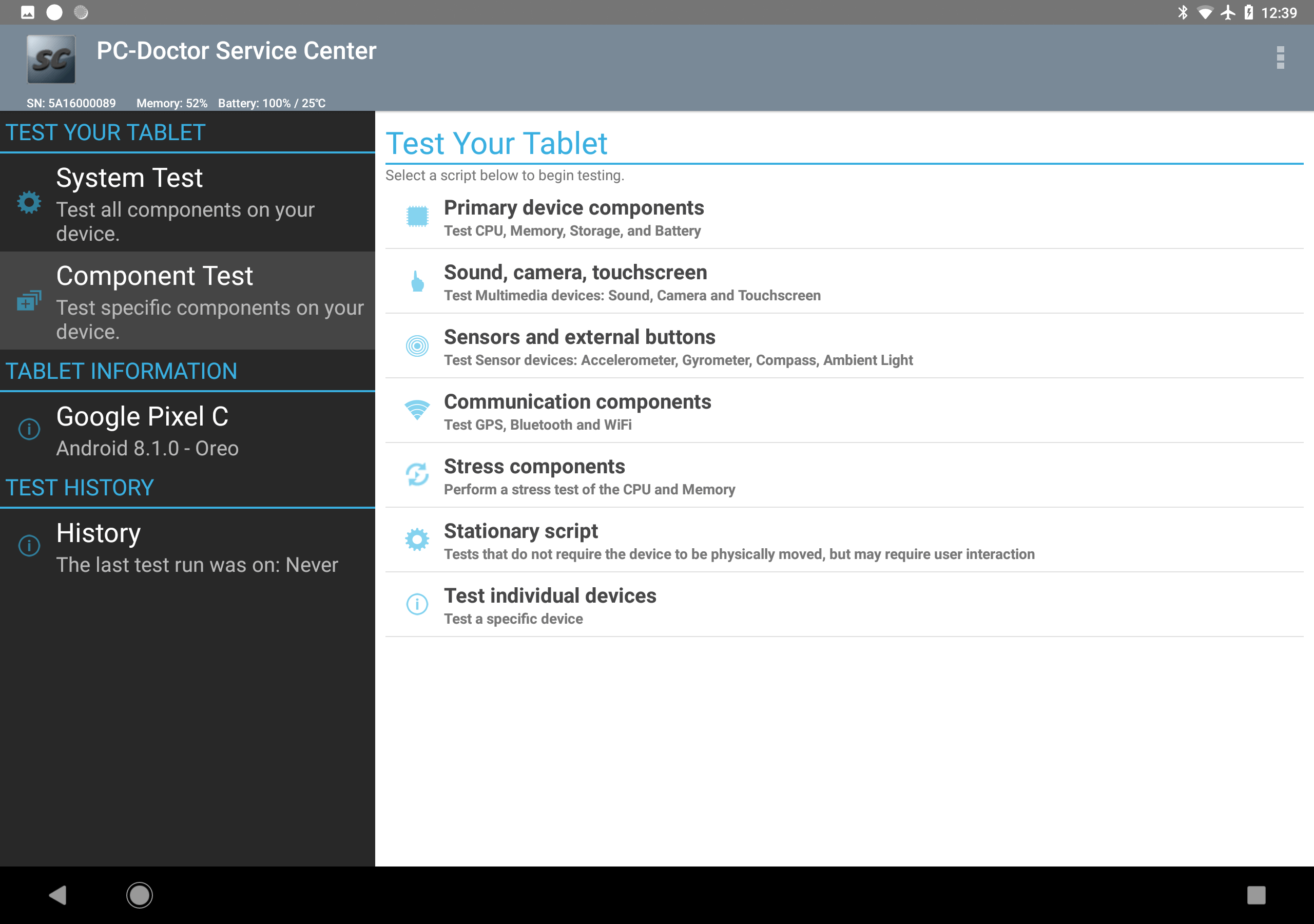Screen dimensions: 1314x924
Task: Click the PC-Doctor SC app logo
Action: 51,59
